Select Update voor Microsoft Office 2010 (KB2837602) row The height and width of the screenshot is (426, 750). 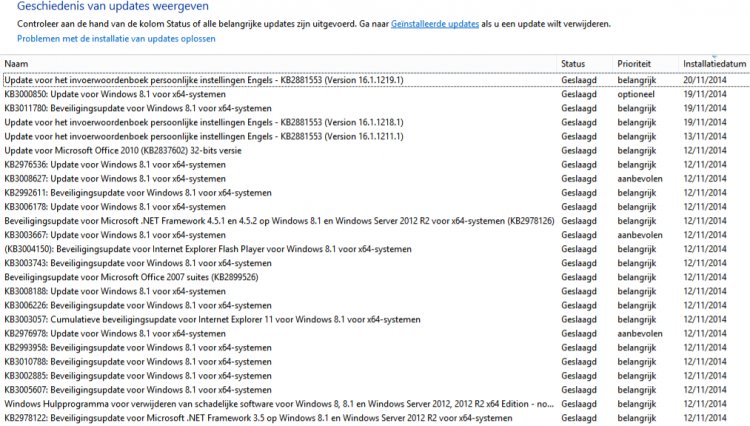(x=375, y=151)
